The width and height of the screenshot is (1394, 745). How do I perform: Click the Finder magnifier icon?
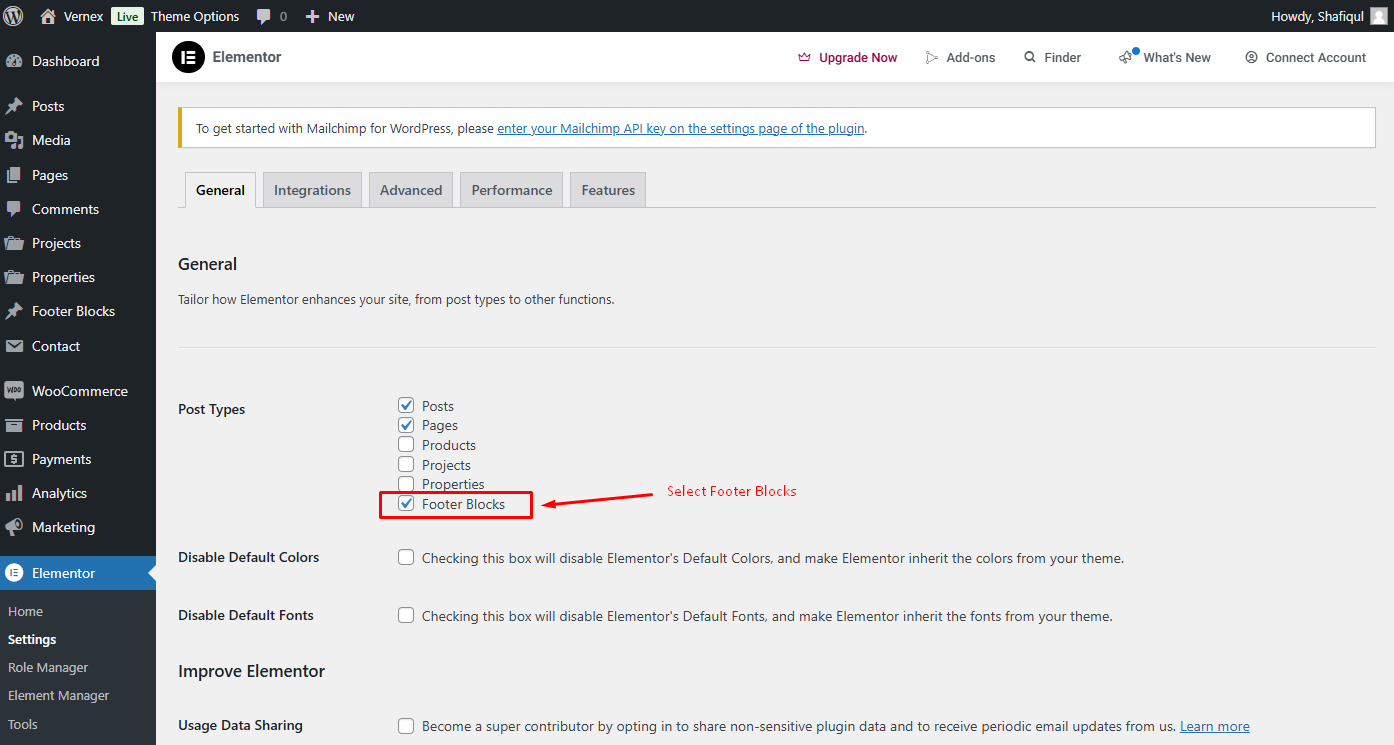click(1030, 57)
